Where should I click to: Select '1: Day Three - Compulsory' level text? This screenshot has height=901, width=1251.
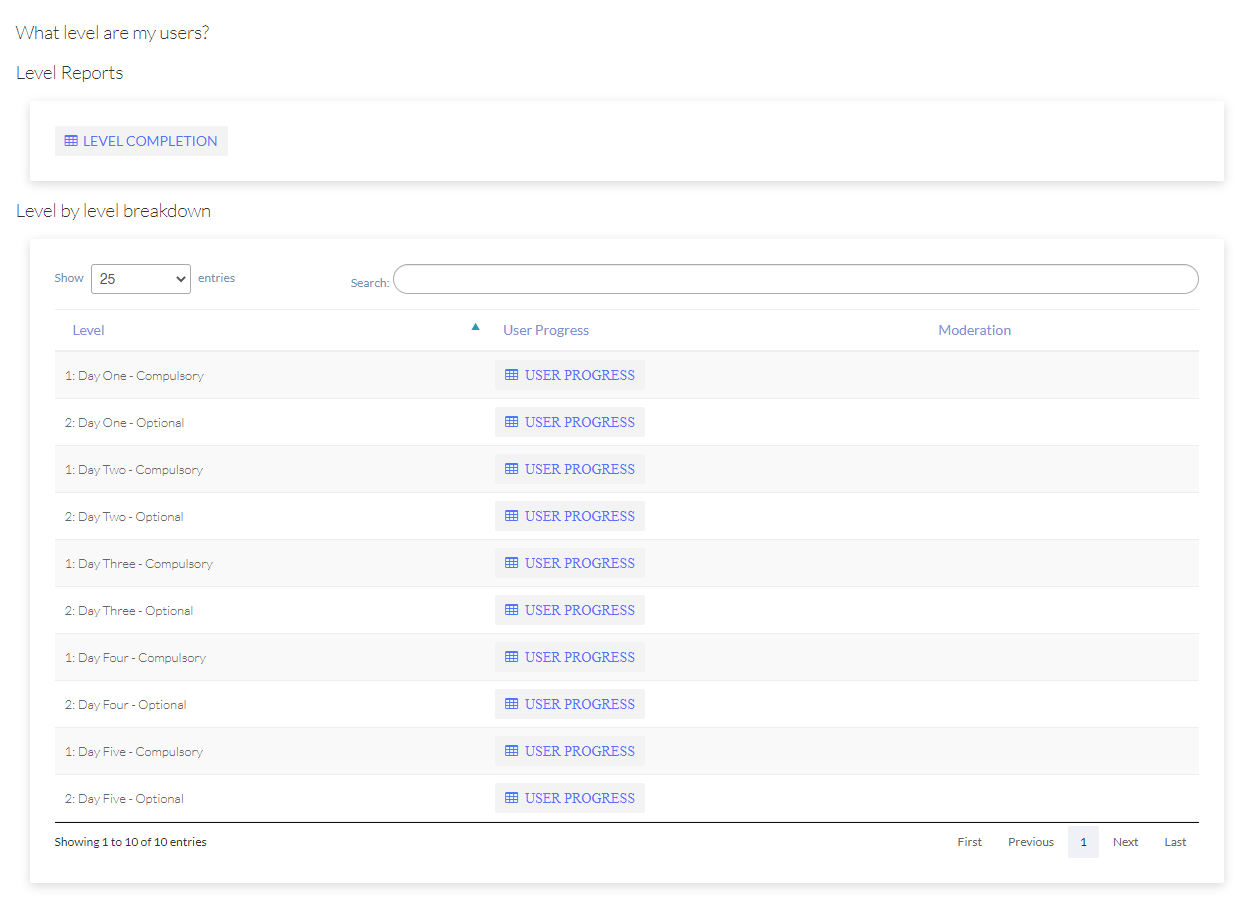click(x=139, y=564)
